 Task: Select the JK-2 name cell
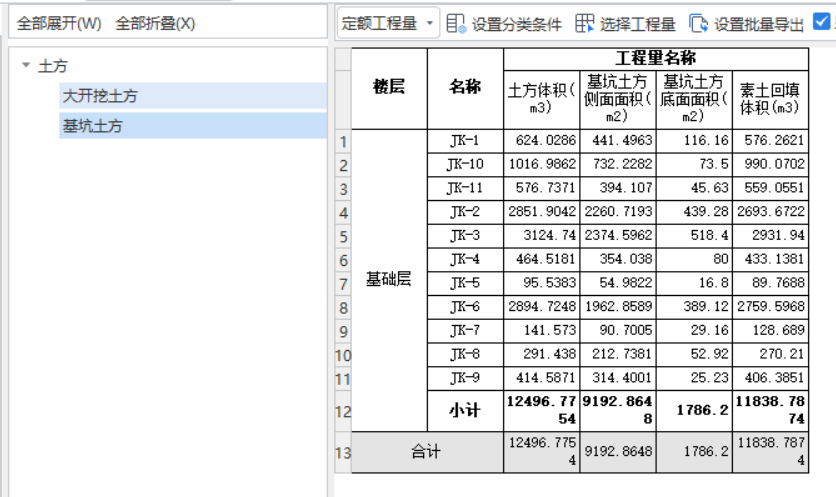[x=465, y=212]
